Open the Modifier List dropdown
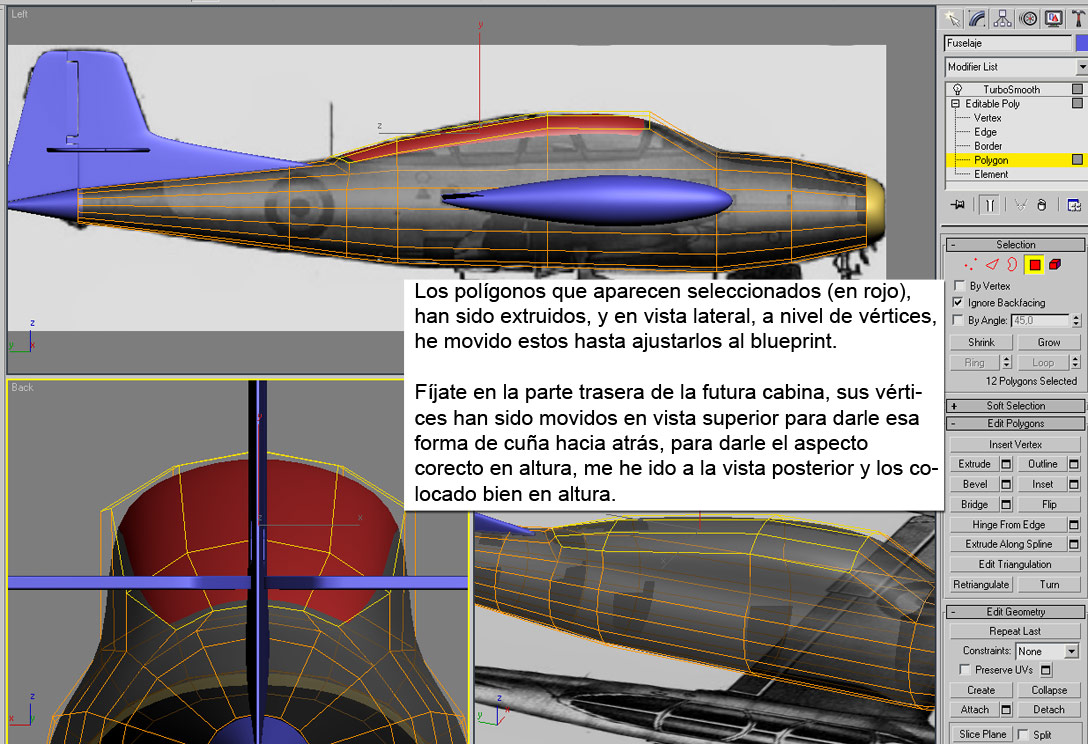Viewport: 1088px width, 744px height. (1082, 67)
